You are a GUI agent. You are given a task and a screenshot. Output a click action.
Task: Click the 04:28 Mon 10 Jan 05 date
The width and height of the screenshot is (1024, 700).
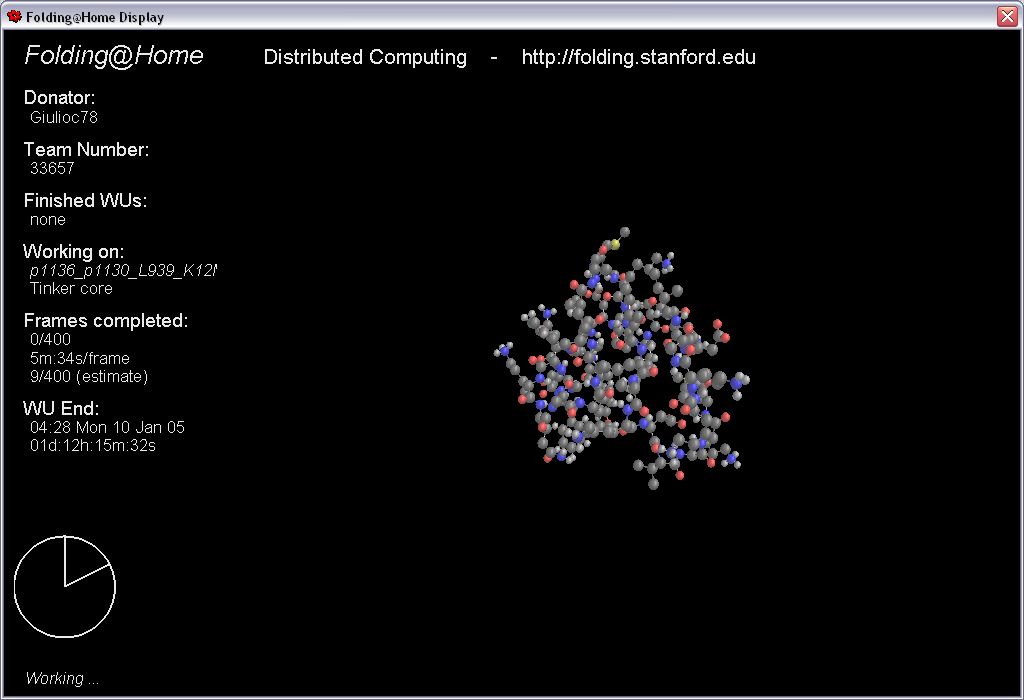[107, 428]
